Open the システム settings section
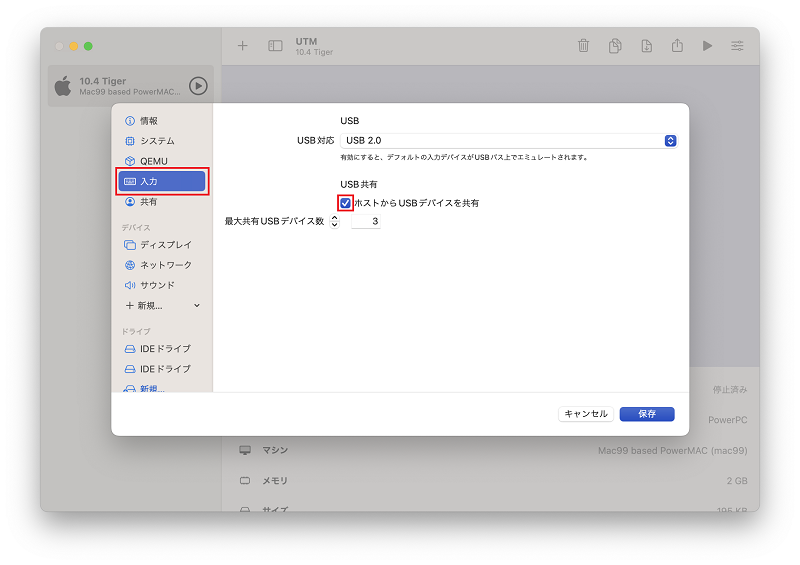This screenshot has height=565, width=800. 161,141
